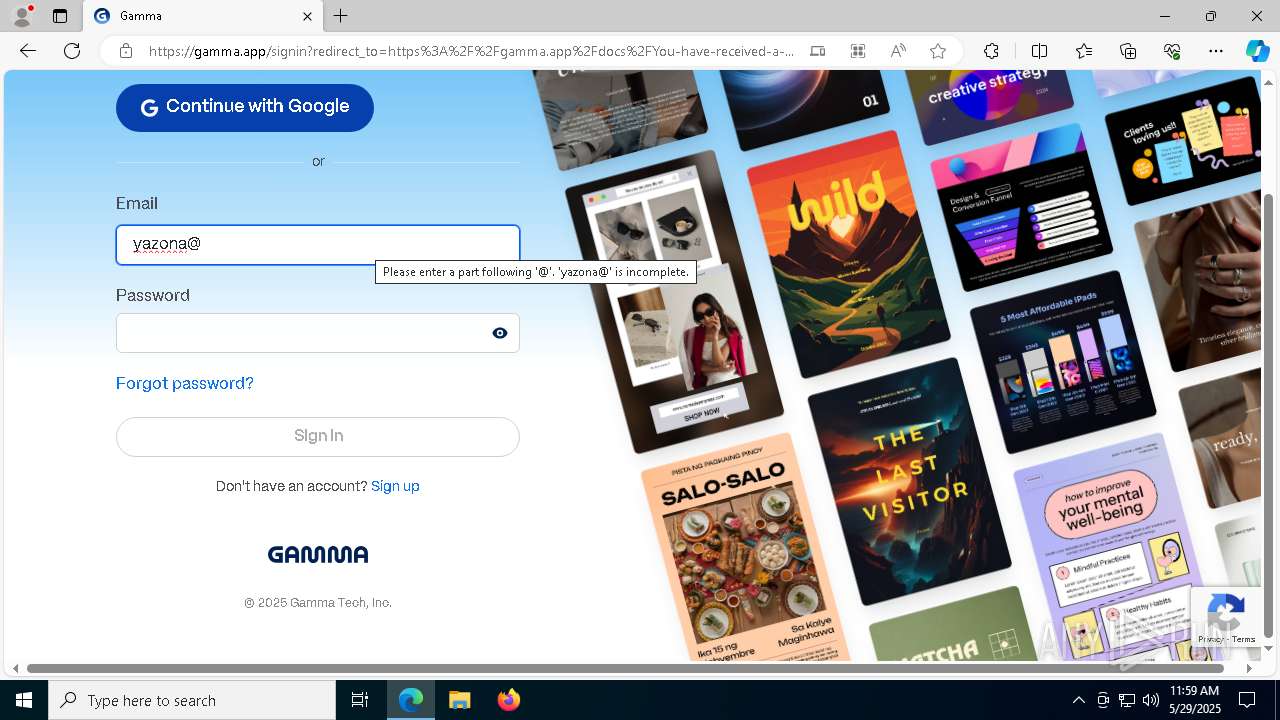Screen dimensions: 1280x720
Task: Open the network tray icon
Action: coord(1127,700)
